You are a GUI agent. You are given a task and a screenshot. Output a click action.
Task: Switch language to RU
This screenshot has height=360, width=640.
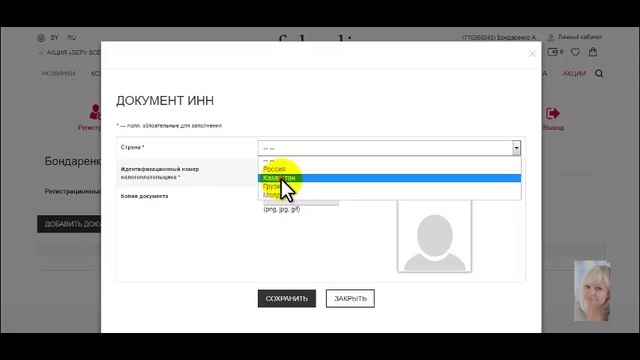click(72, 38)
